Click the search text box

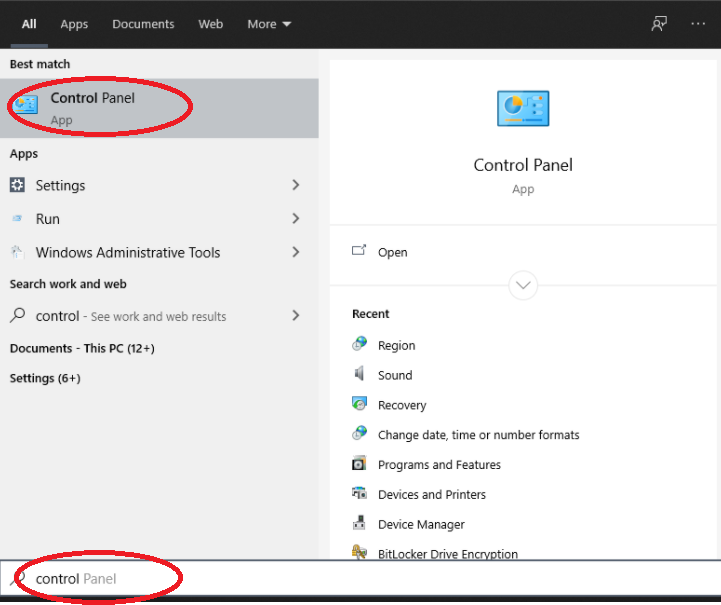360,578
